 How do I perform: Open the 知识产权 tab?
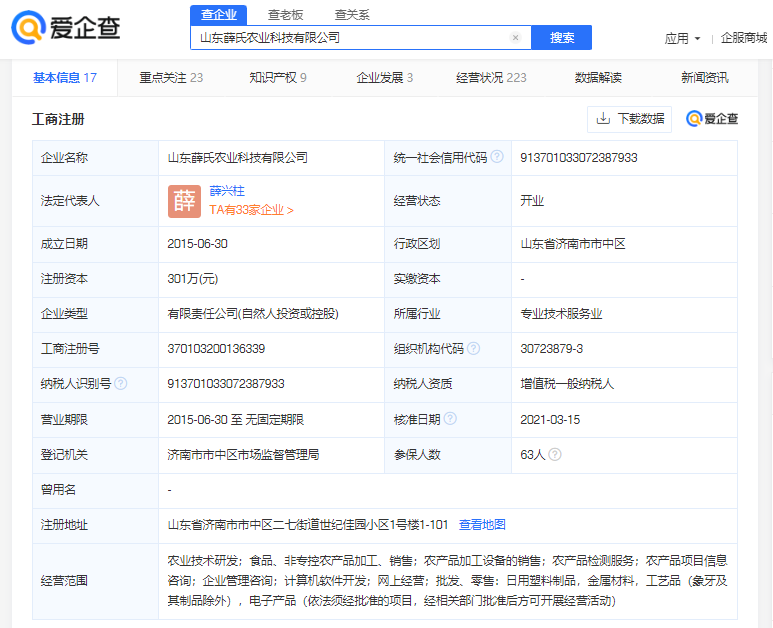[277, 78]
